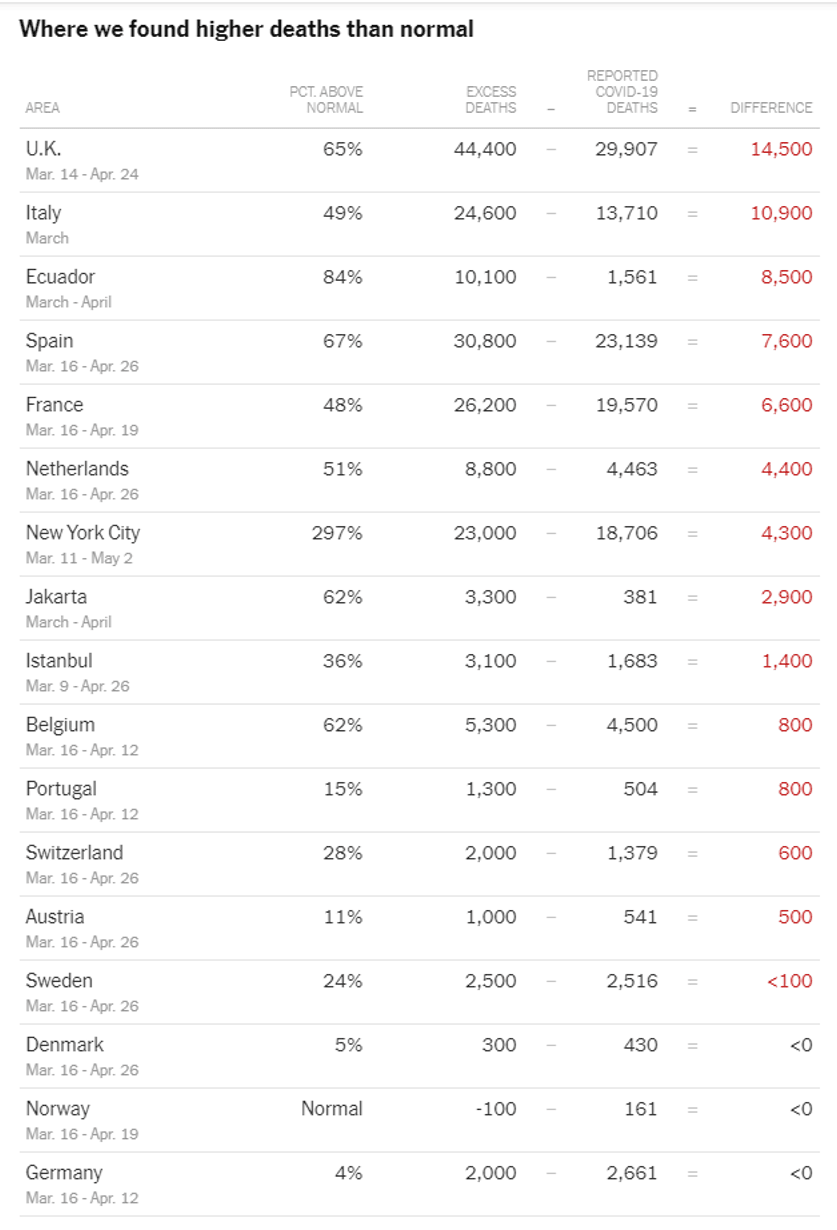Select the 'Mar. 16 - Apr. 26' date under Netherlands
The image size is (837, 1230).
(82, 494)
